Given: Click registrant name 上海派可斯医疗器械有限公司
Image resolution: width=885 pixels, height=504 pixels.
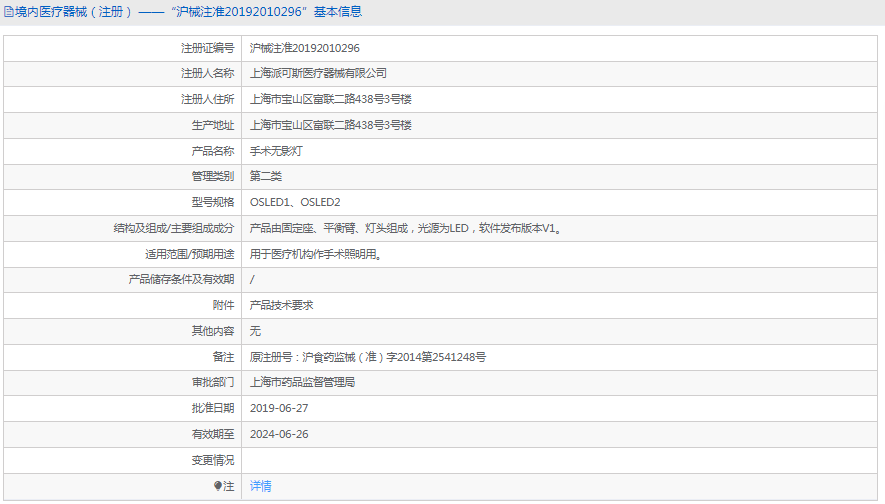Looking at the screenshot, I should tap(318, 73).
